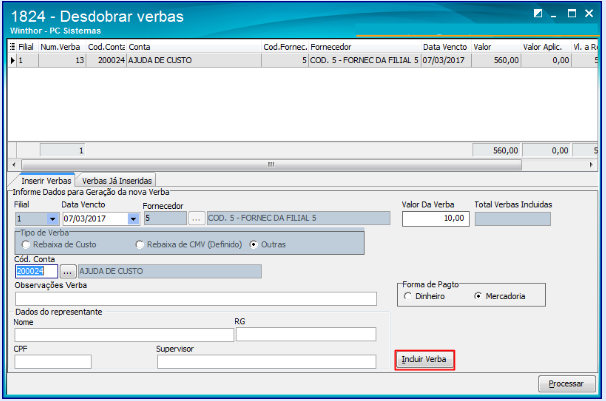Click the Conta column header
Viewport: 606px width, 401px height.
tap(194, 47)
